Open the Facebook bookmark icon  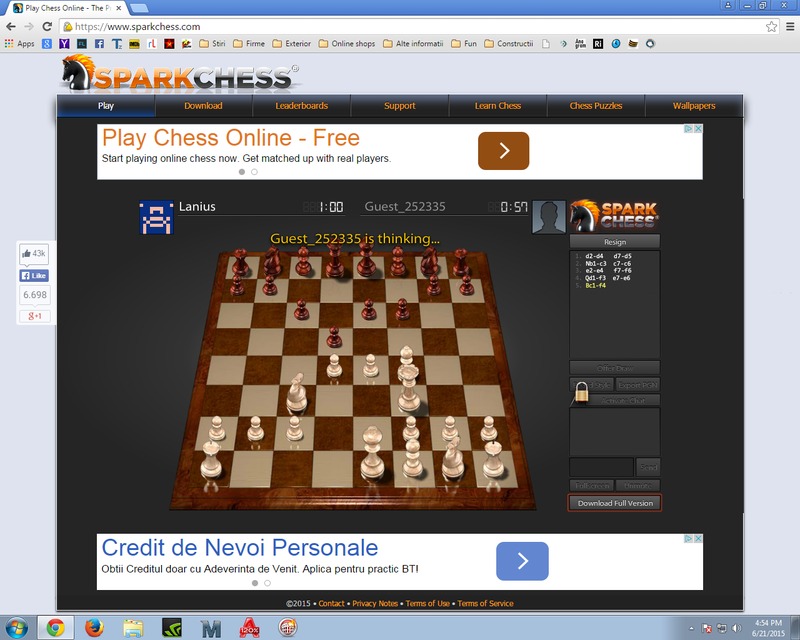(99, 44)
